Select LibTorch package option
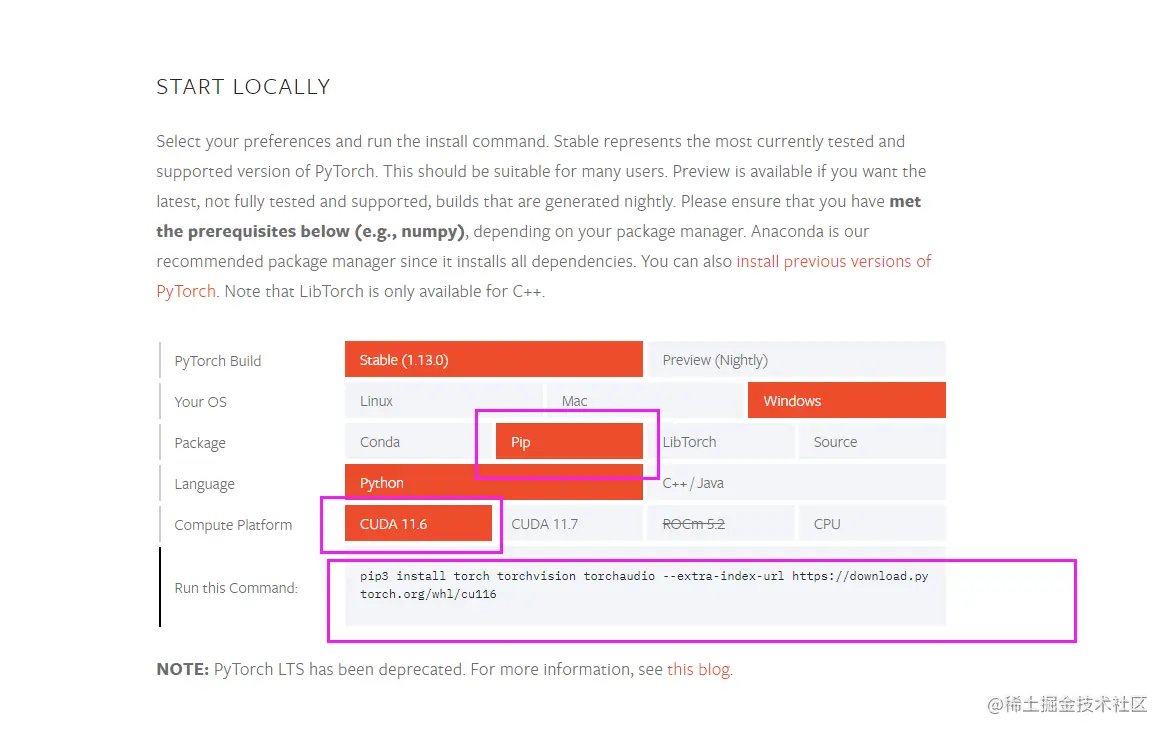Screen dimensions: 1169x736 click(x=721, y=441)
